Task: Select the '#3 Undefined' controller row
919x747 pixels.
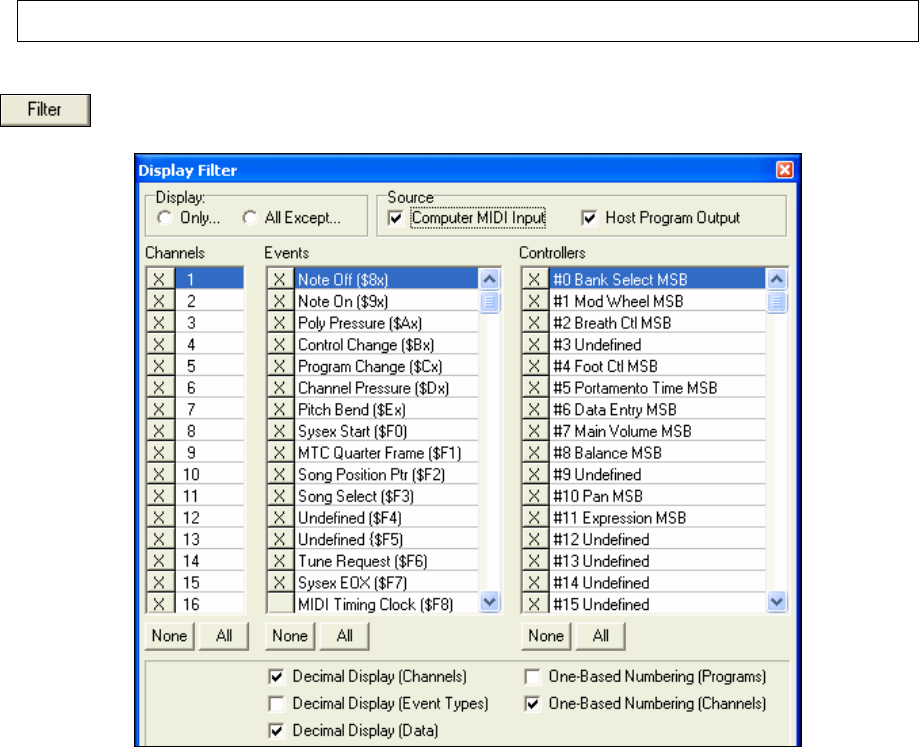Action: click(x=657, y=344)
